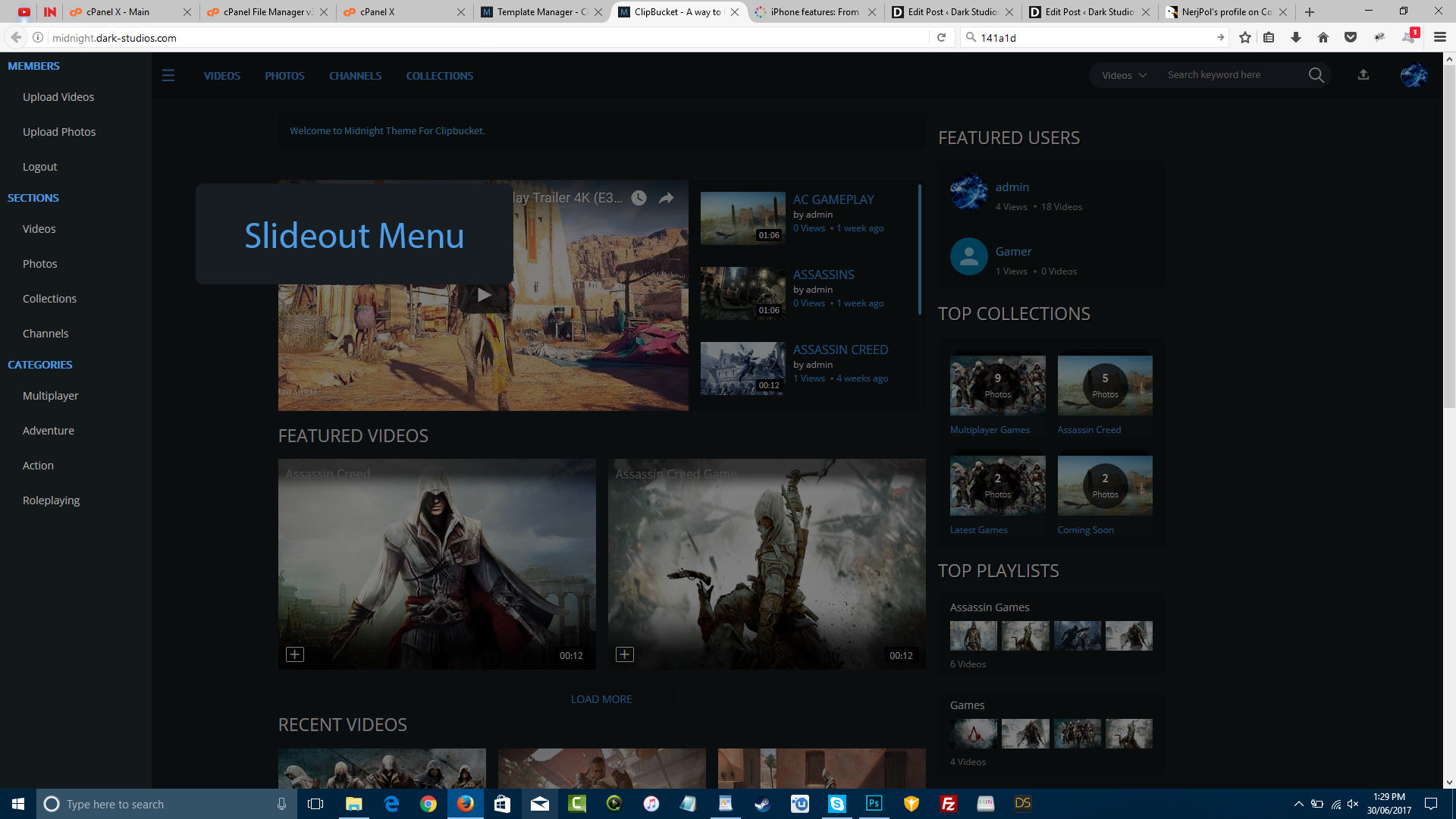1456x819 pixels.
Task: Click the upload icon in header
Action: pos(1363,74)
